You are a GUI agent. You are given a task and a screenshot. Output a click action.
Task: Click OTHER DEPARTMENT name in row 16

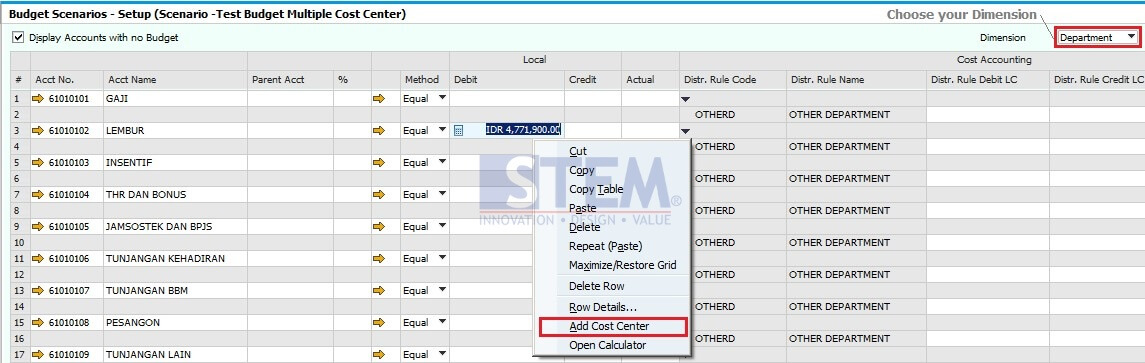click(x=839, y=339)
